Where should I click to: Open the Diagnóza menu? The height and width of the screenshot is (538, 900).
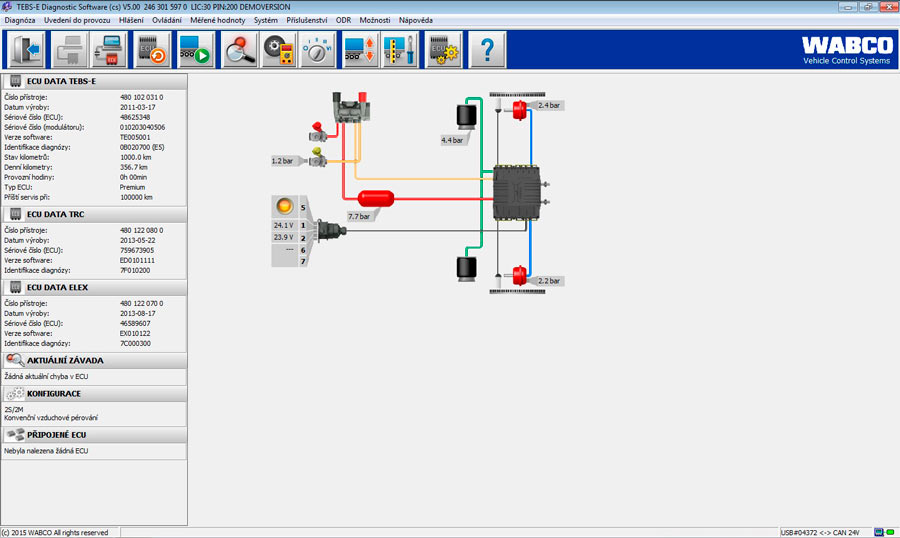pos(20,20)
